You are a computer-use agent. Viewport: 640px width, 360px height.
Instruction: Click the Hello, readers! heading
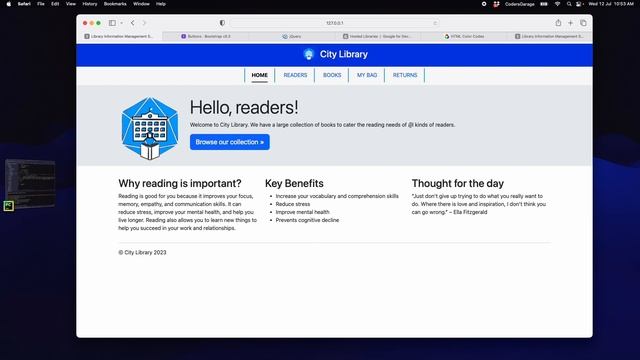pos(244,107)
